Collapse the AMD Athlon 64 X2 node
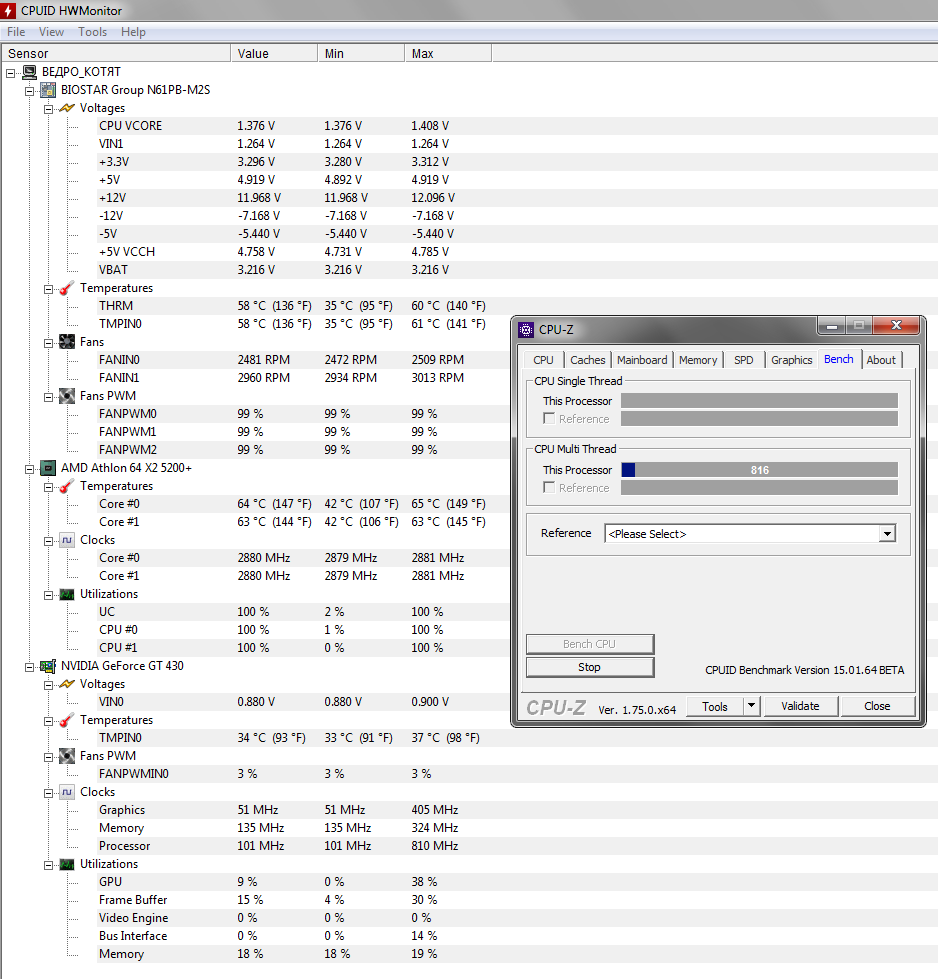Viewport: 938px width, 979px height. [29, 468]
